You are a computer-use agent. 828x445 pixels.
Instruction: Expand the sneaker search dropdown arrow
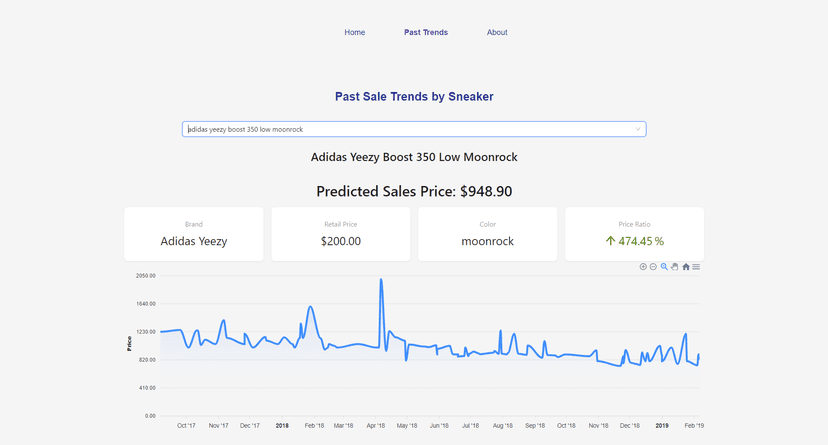[638, 129]
